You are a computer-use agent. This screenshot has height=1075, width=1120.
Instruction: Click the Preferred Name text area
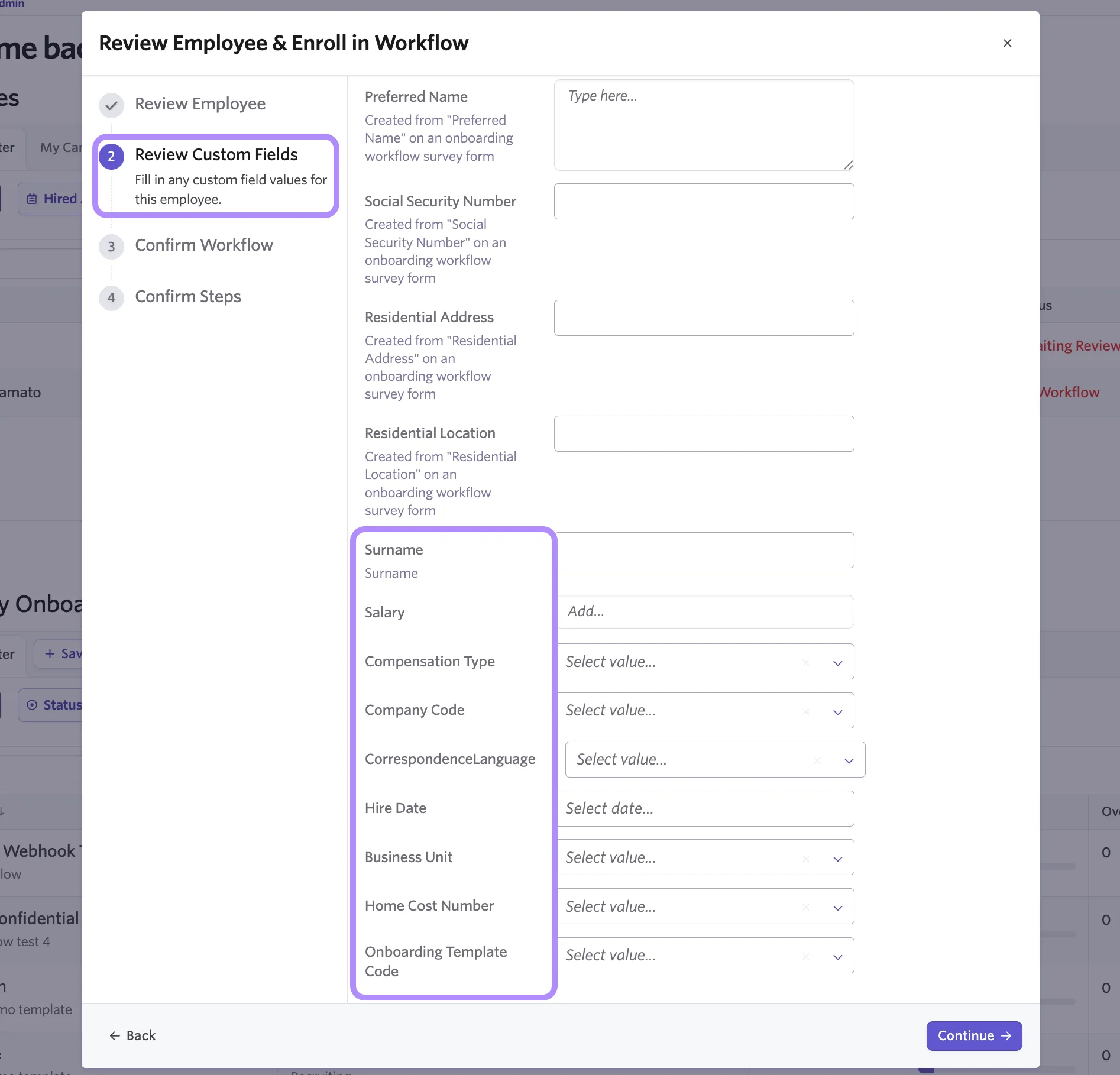704,125
